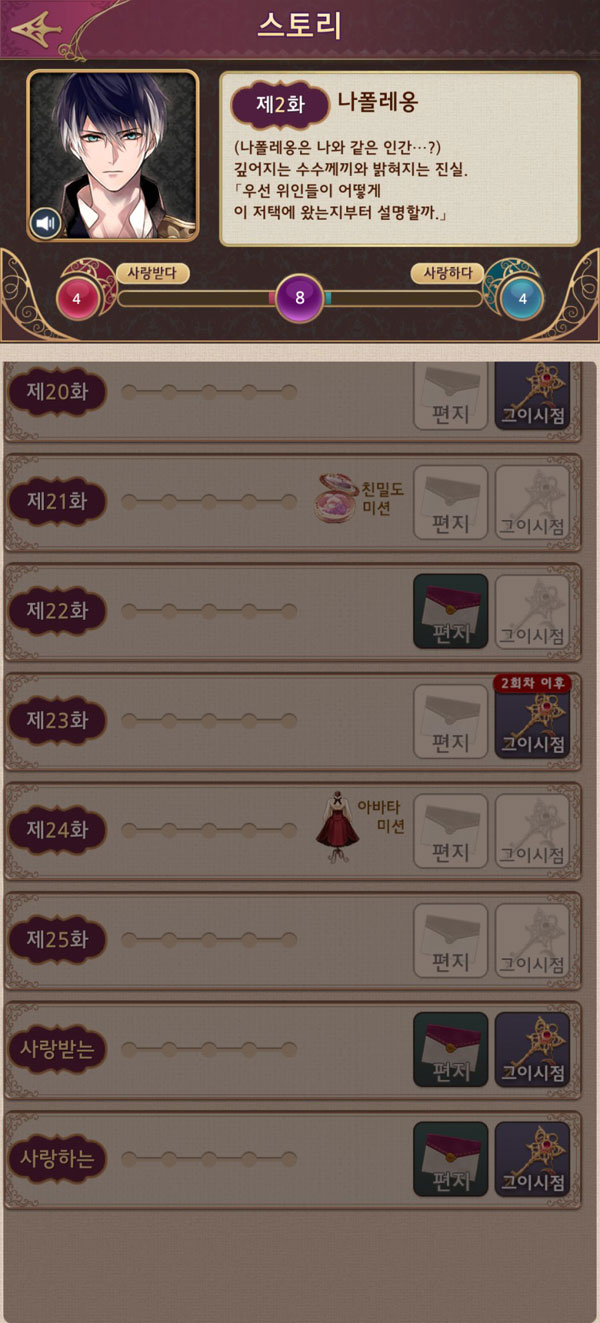This screenshot has width=600, height=1323.
Task: Open the letter icon in 사랑하는 row
Action: tap(451, 1159)
